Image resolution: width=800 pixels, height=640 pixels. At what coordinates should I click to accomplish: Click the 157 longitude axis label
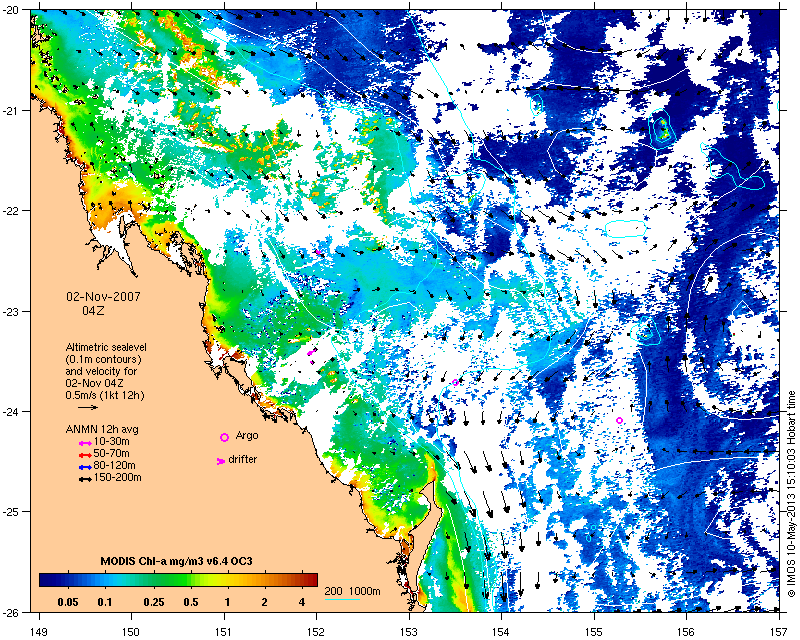coord(780,632)
